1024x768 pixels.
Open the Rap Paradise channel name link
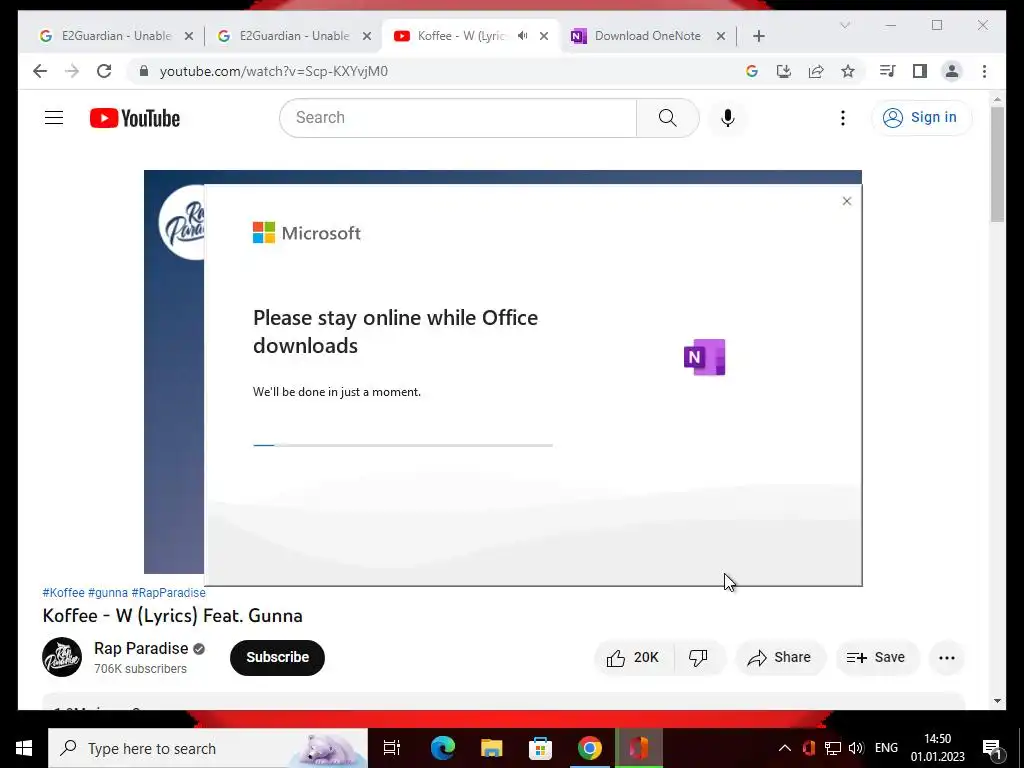(x=141, y=648)
